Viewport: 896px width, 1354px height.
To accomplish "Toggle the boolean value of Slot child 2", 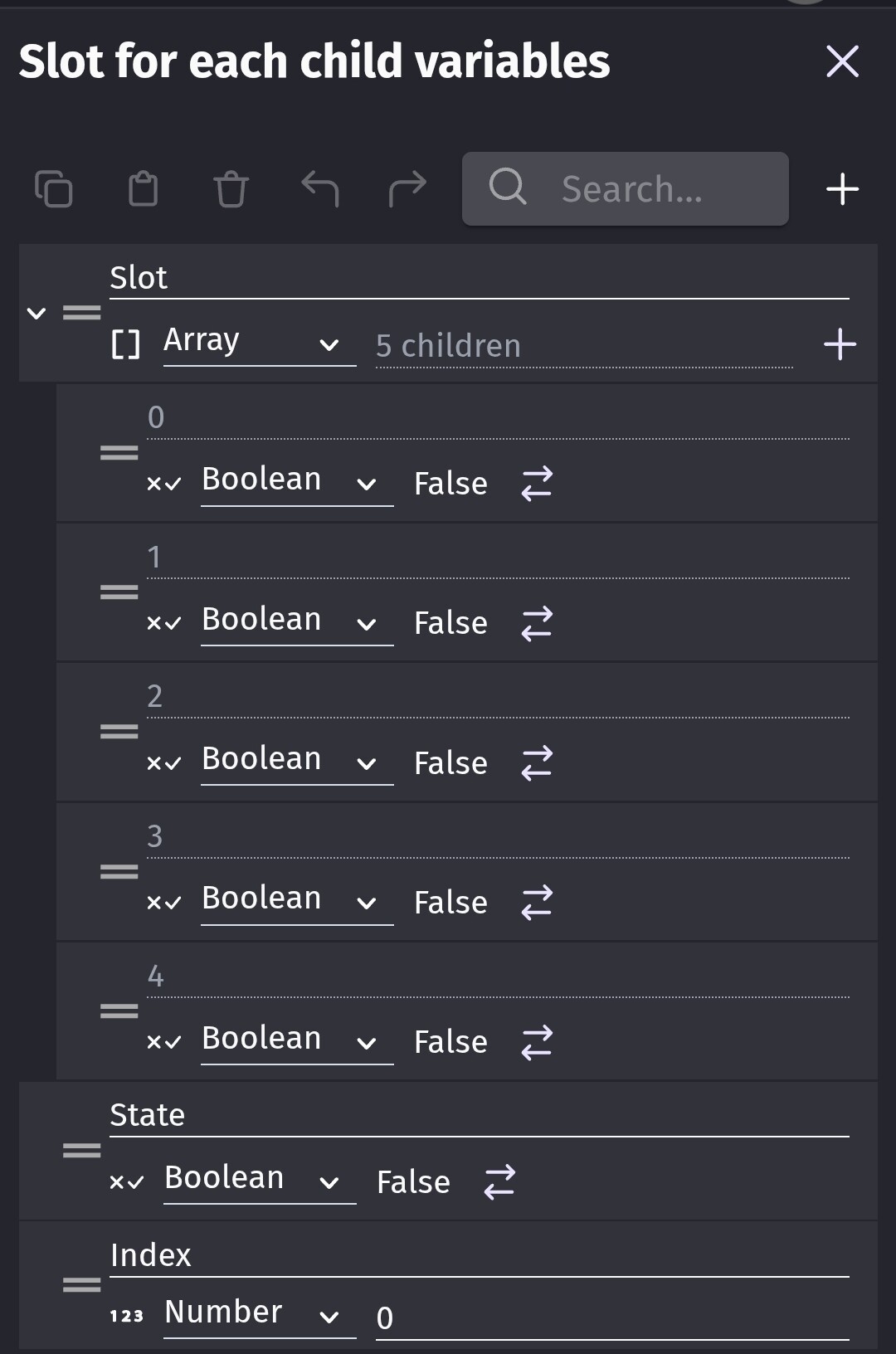I will [x=537, y=762].
